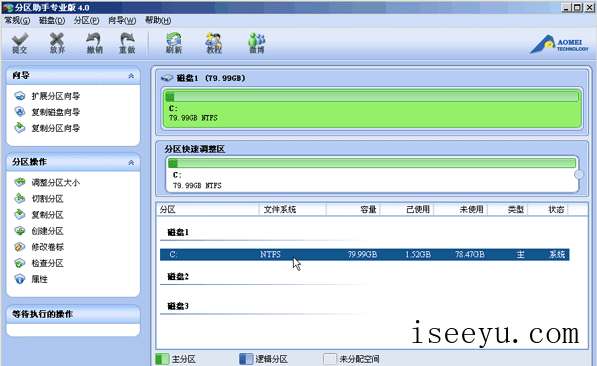This screenshot has height=366, width=597.
Task: Collapse the 向导 panel chevron
Action: (x=131, y=76)
